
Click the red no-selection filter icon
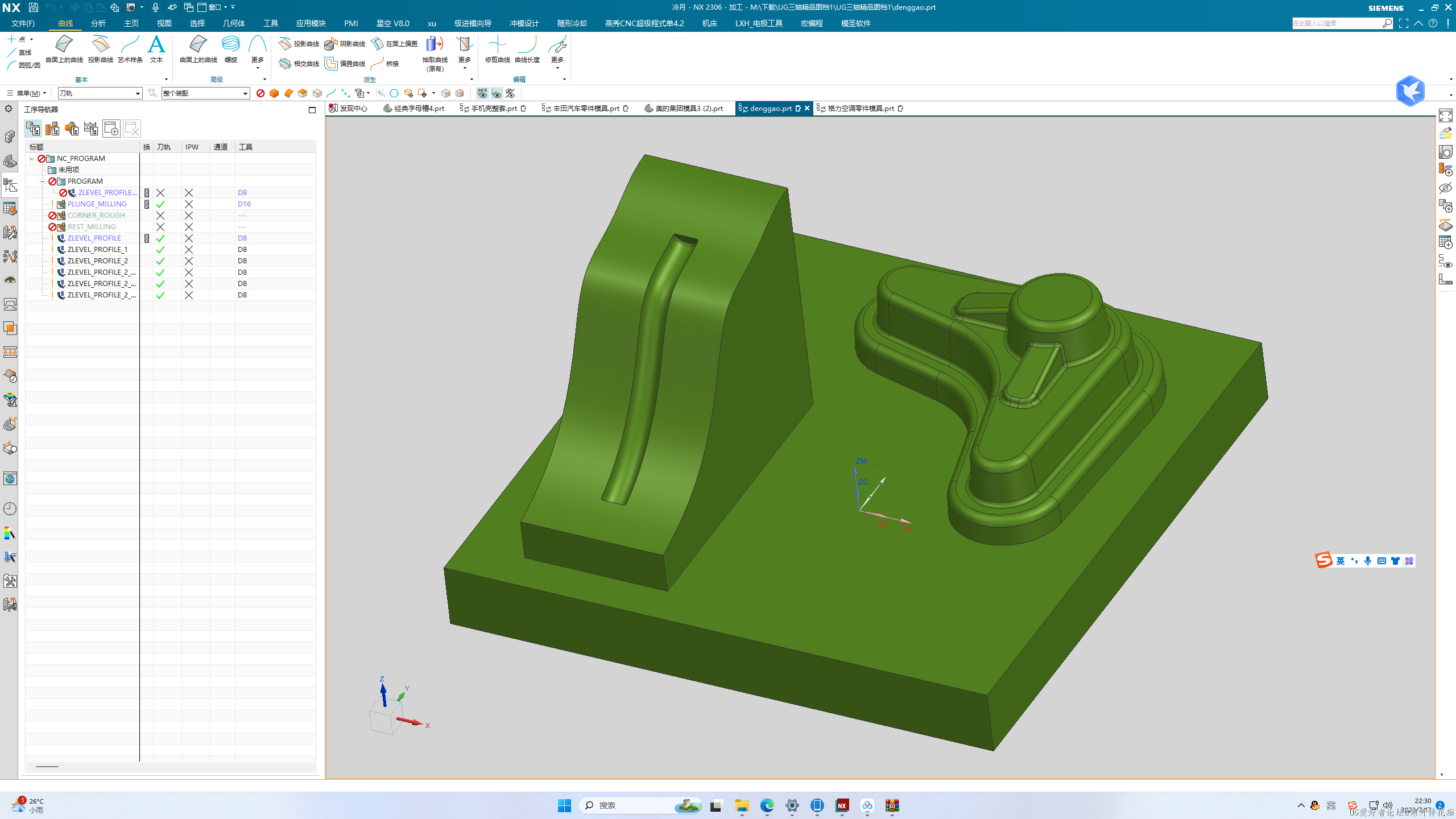coord(260,93)
